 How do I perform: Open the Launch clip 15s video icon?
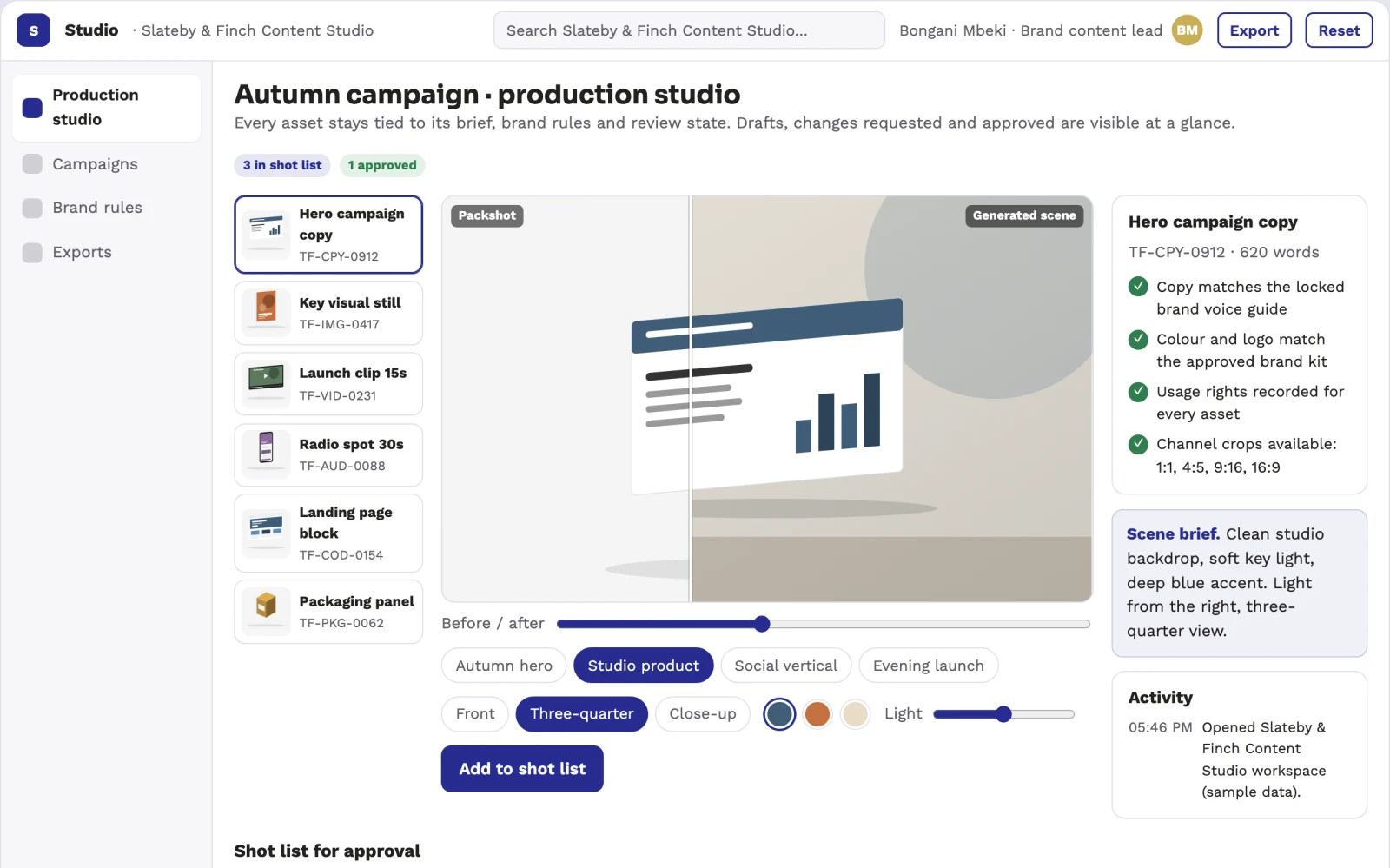[x=266, y=384]
